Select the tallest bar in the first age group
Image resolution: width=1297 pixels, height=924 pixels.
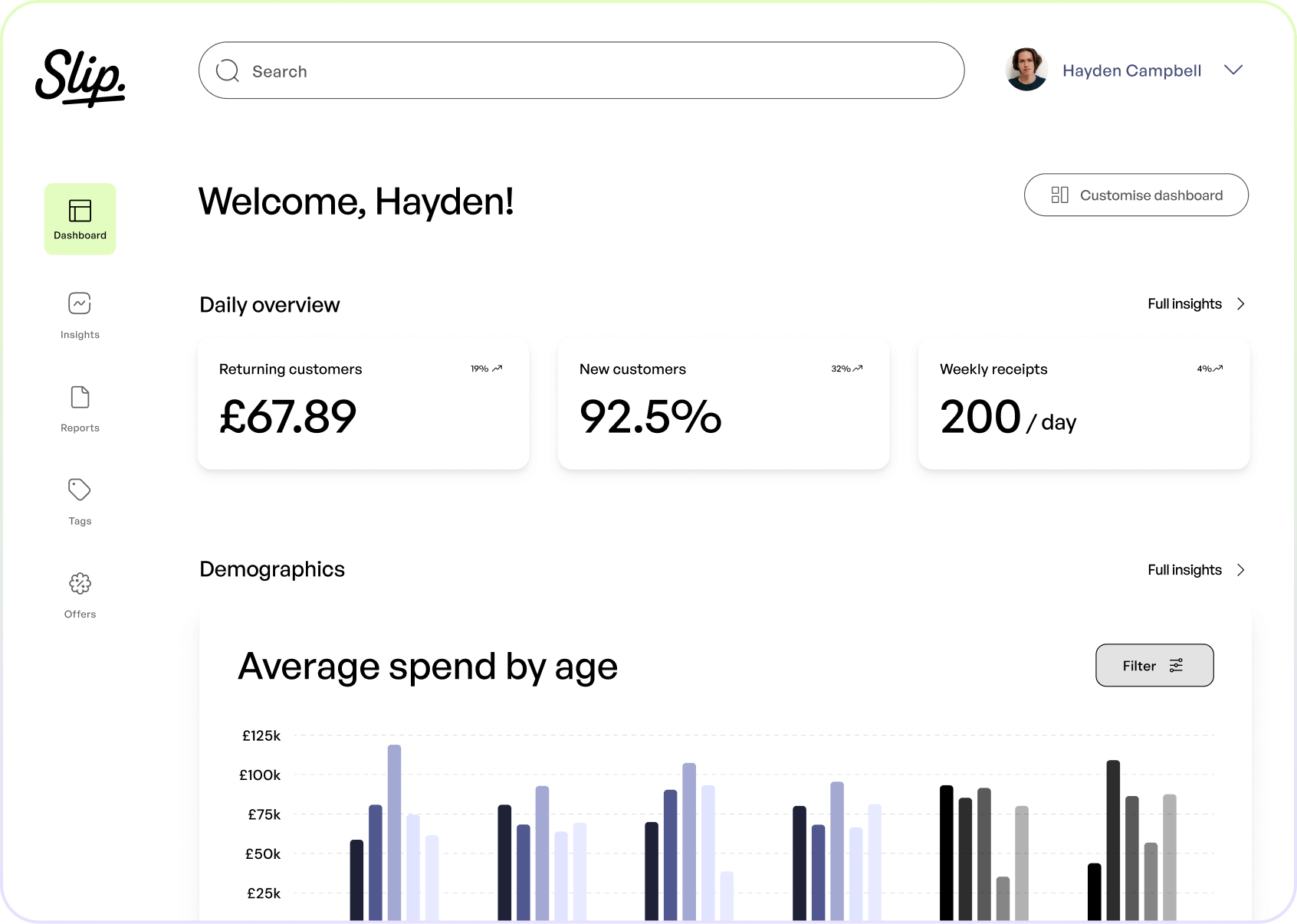point(395,827)
